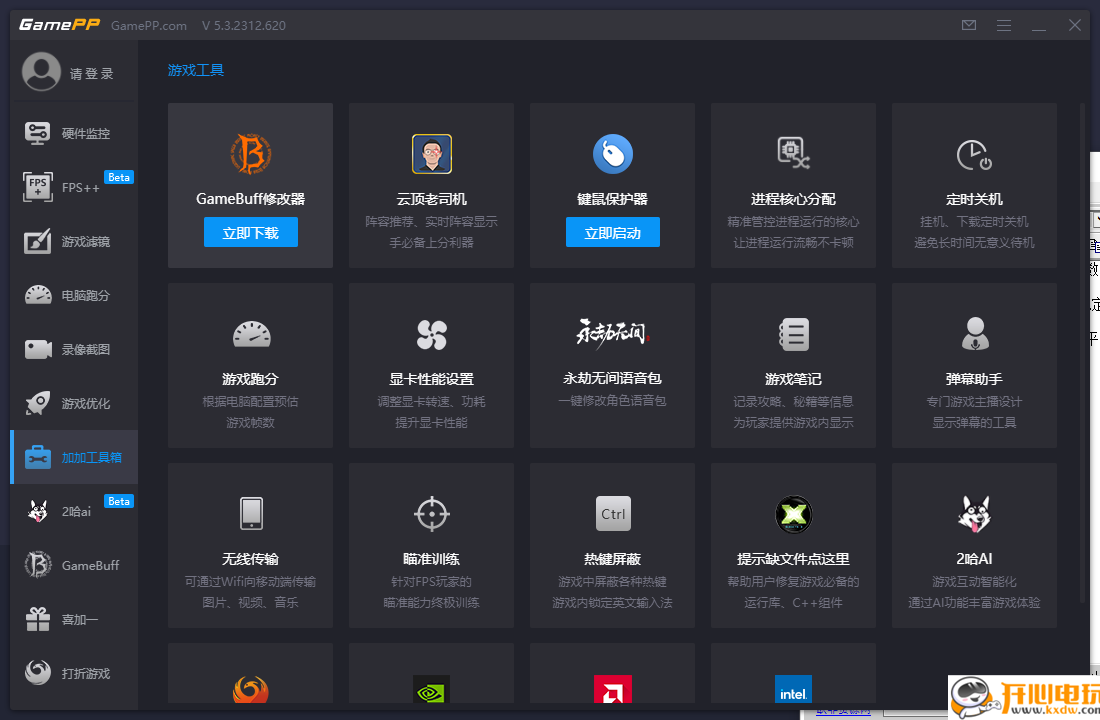Click the GameBuff修改器 flame B icon
This screenshot has height=720, width=1100.
click(x=250, y=154)
